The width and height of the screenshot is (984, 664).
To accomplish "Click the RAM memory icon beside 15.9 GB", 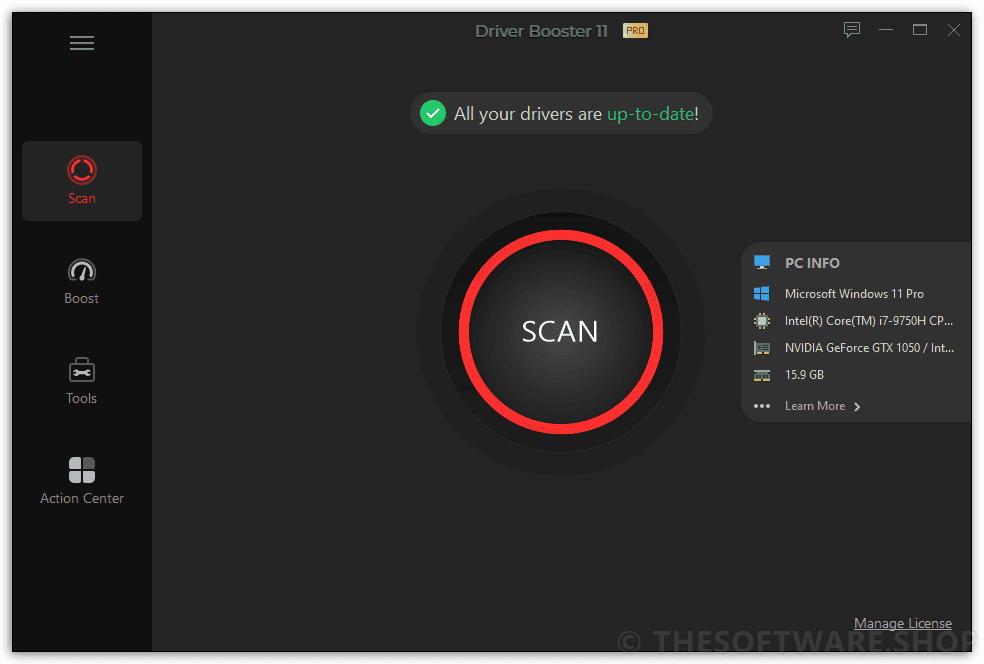I will click(x=762, y=375).
